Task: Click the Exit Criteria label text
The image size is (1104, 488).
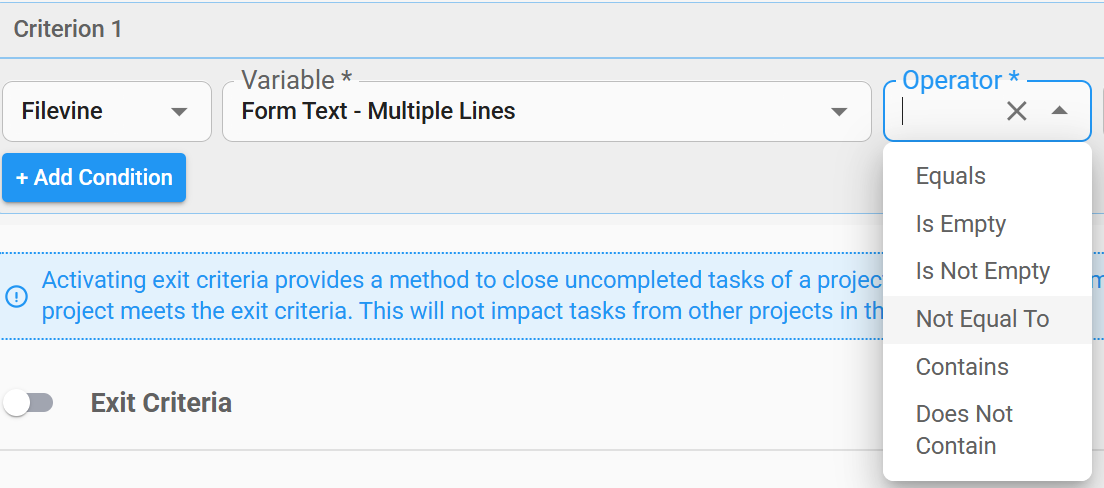Action: (161, 403)
